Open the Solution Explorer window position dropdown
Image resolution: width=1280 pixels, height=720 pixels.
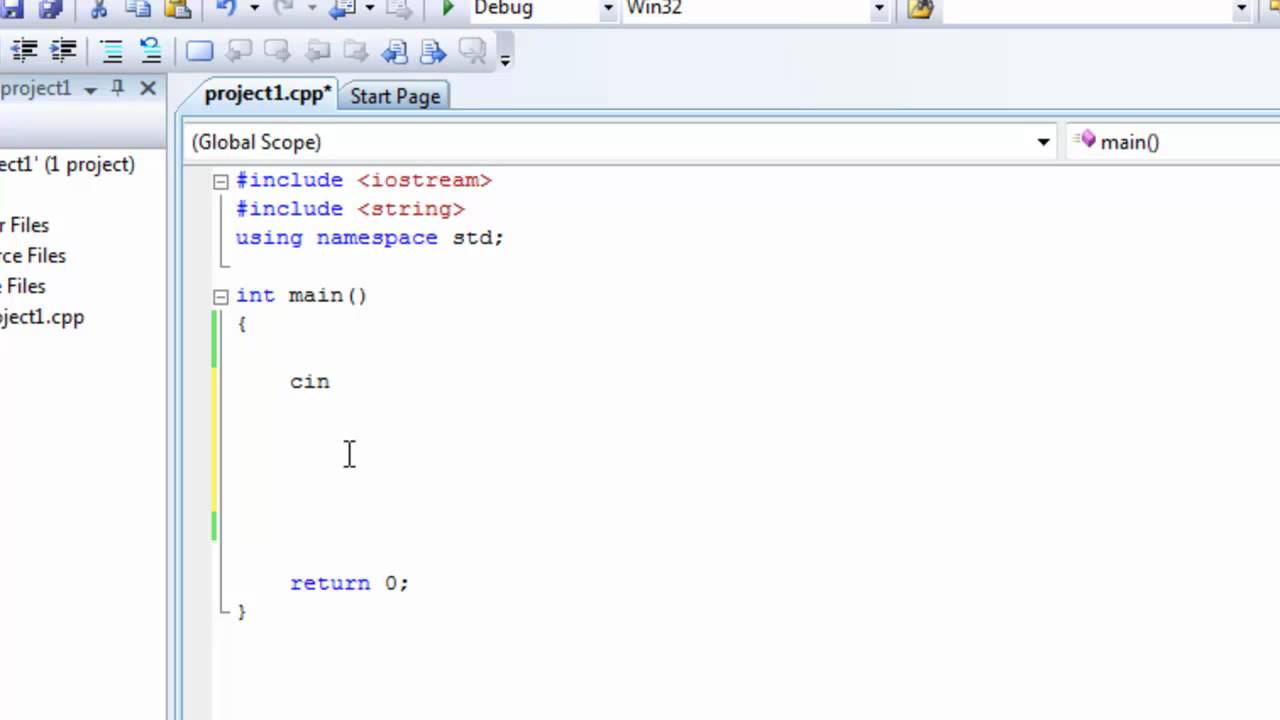pos(90,89)
